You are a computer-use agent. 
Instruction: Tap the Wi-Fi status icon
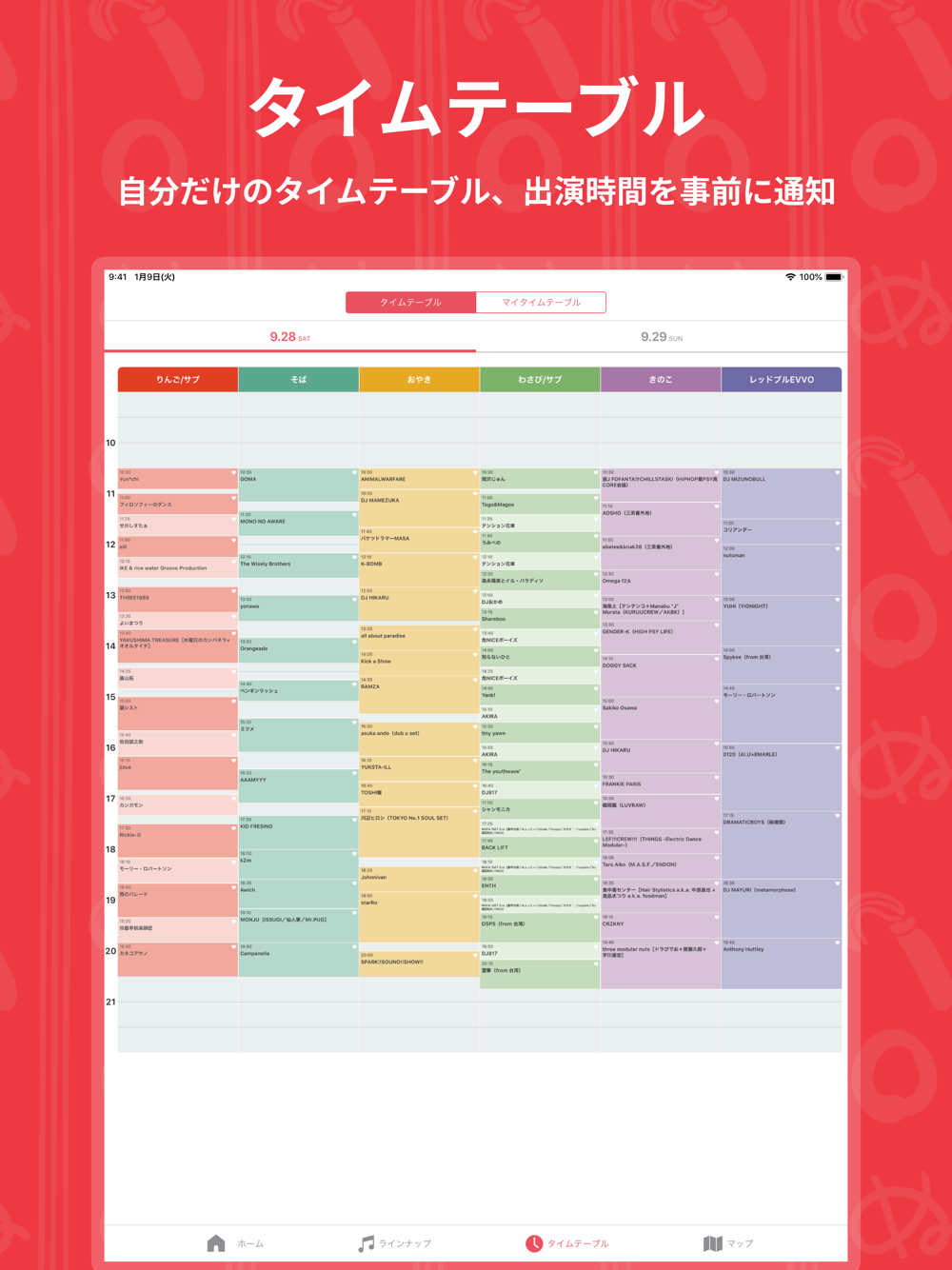click(x=790, y=277)
